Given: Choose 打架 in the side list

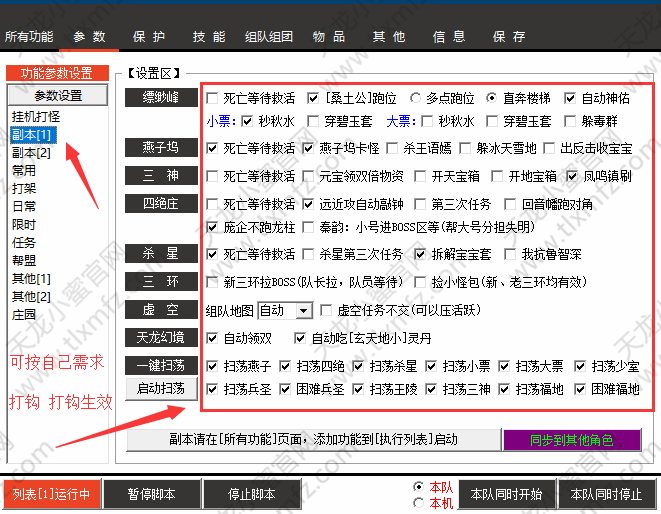Looking at the screenshot, I should pos(24,188).
